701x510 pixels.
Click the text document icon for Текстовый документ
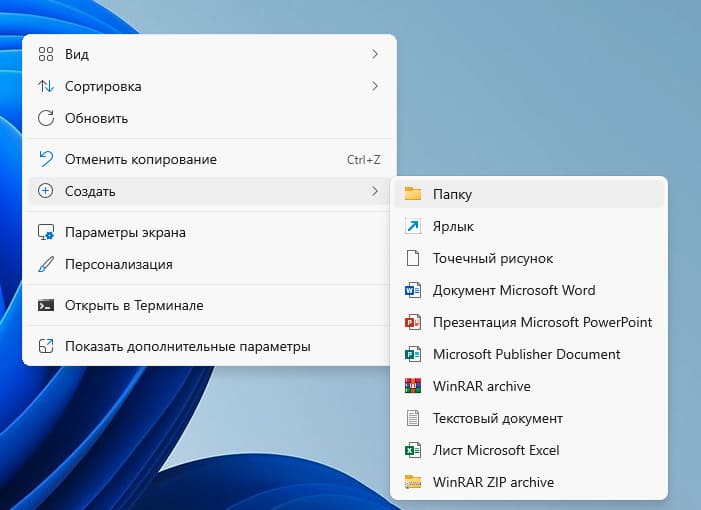(x=413, y=418)
